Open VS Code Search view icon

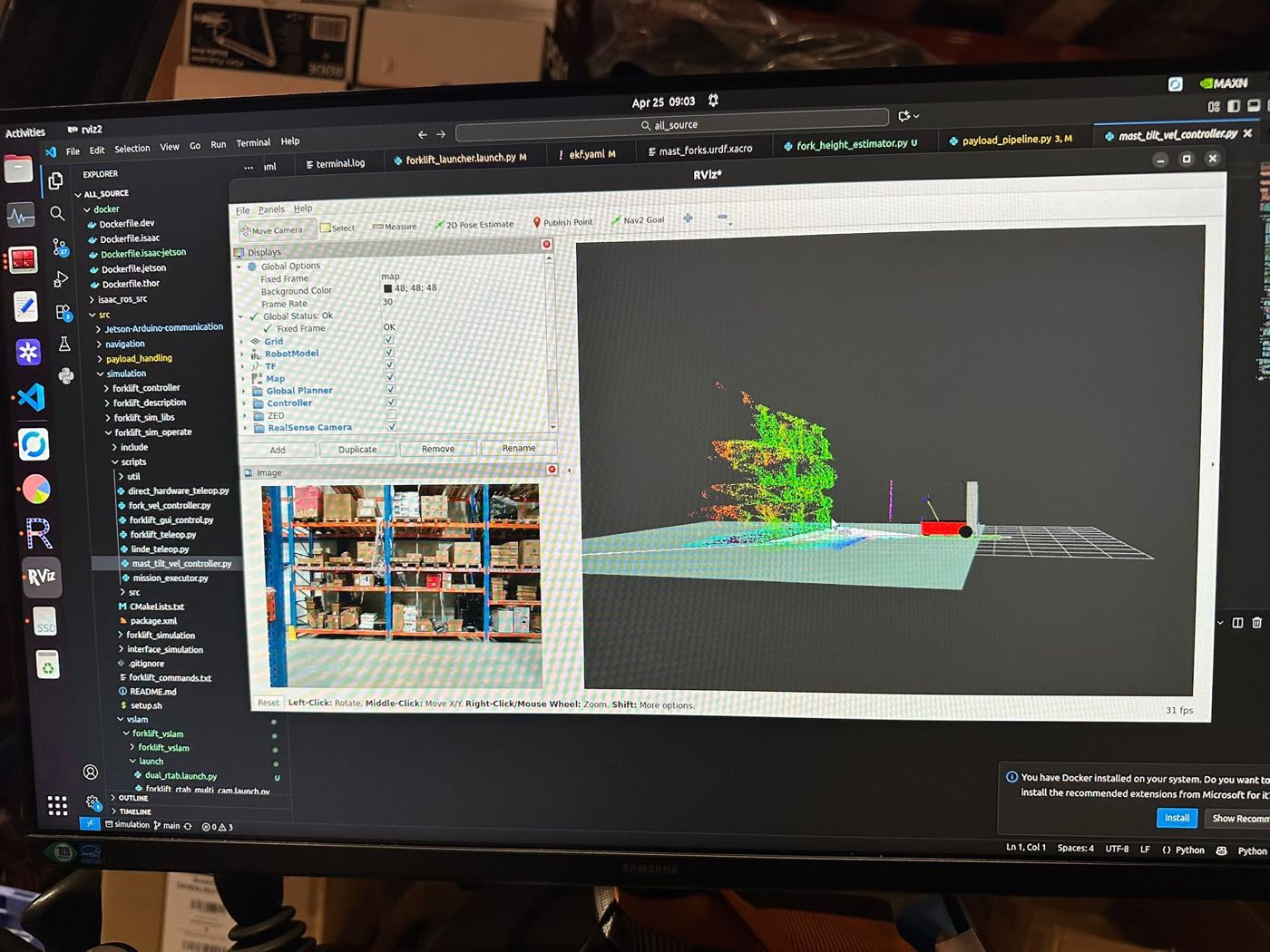57,213
